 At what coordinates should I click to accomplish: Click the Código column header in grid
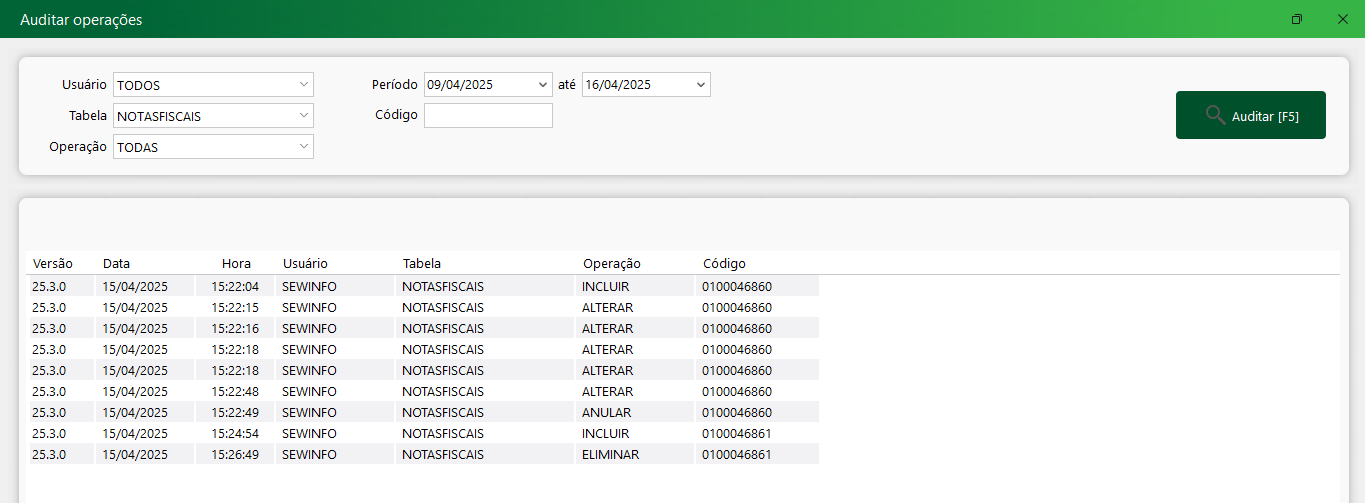pos(724,264)
